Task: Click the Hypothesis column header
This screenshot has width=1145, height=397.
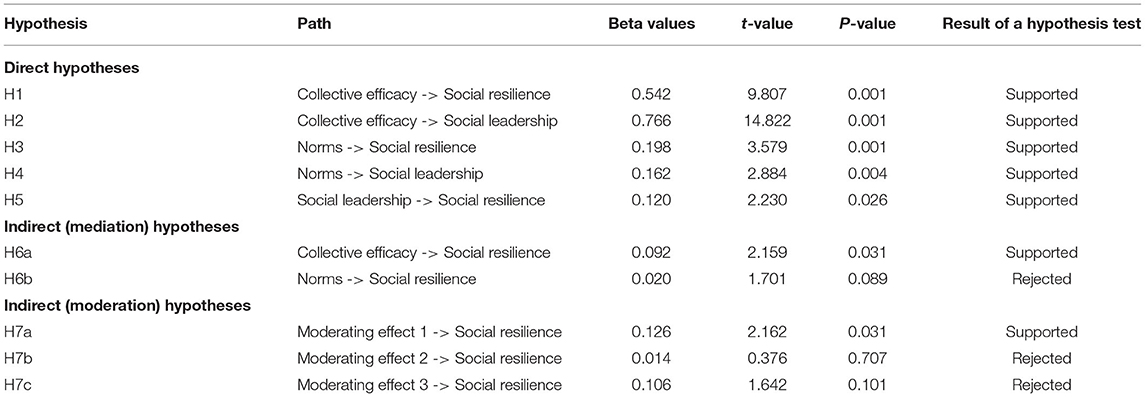Action: (x=45, y=23)
